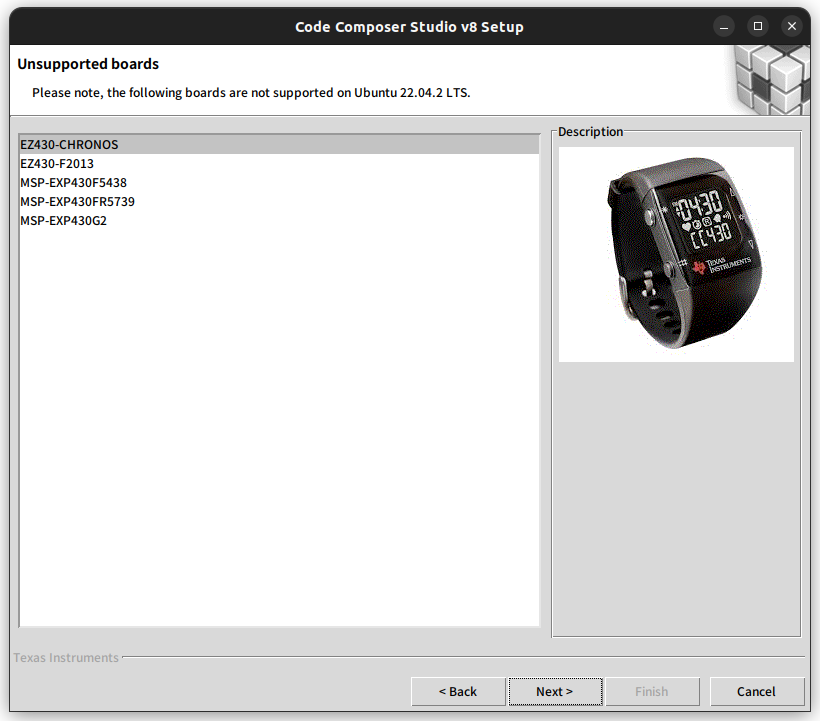Choose MSP-EXP430F5438 from unsupported boards

(x=279, y=182)
